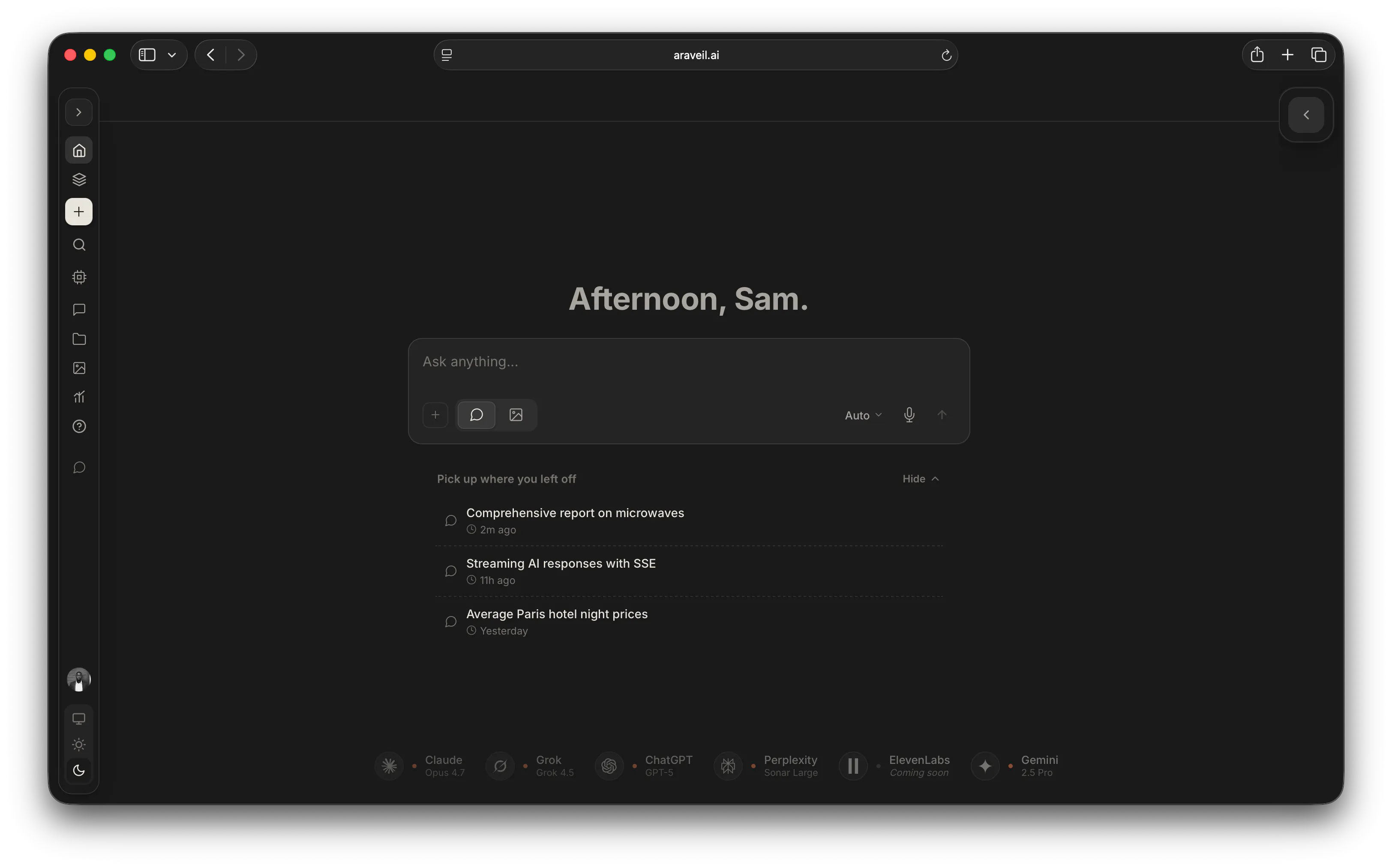The height and width of the screenshot is (868, 1392).
Task: Start new chat with plus sidebar button
Action: [x=79, y=212]
